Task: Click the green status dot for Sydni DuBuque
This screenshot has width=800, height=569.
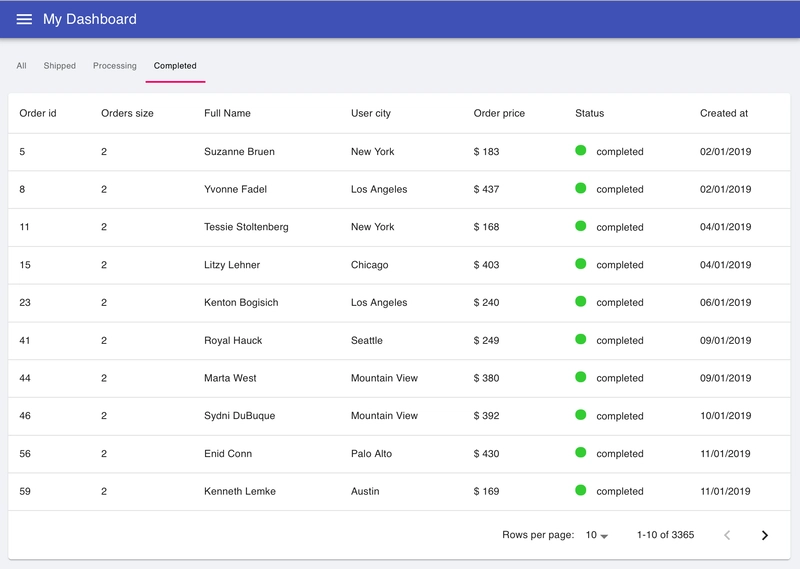Action: [581, 414]
